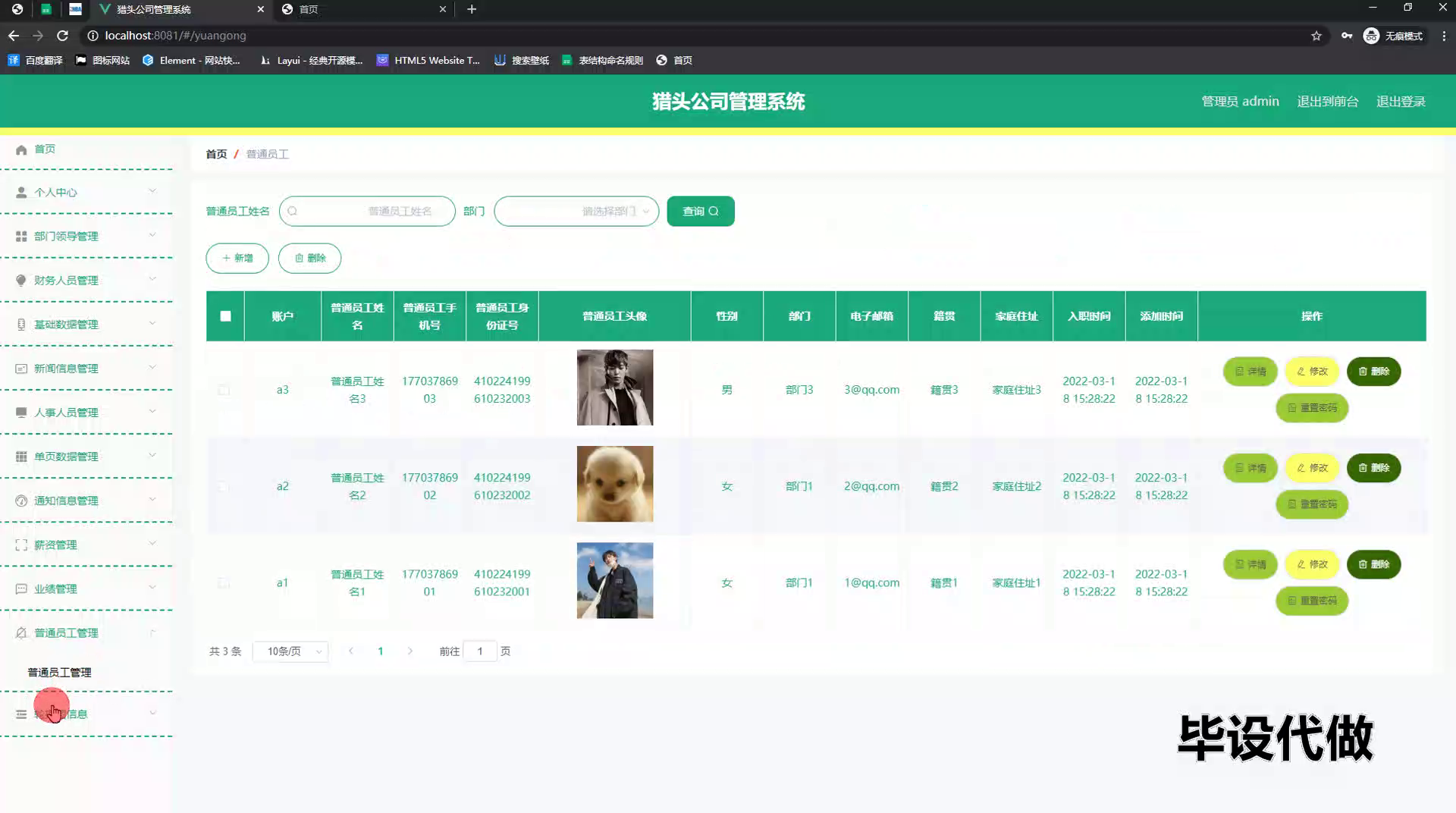Open the 人事人员管理 menu
The width and height of the screenshot is (1456, 813).
pyautogui.click(x=86, y=413)
